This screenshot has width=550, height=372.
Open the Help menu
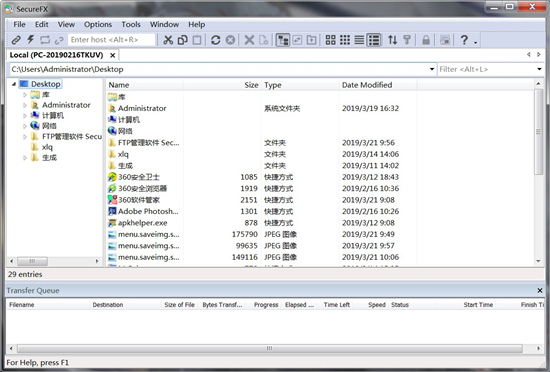coord(196,25)
